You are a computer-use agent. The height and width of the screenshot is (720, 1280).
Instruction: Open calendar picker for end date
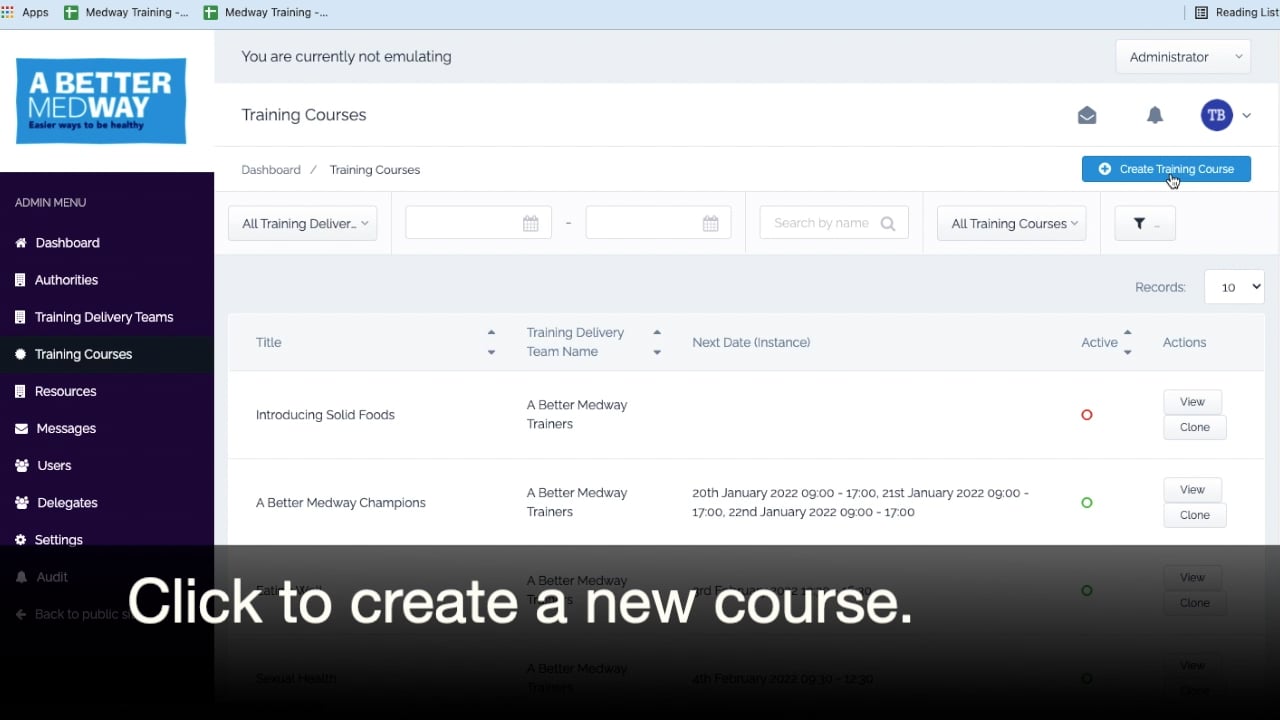click(711, 224)
